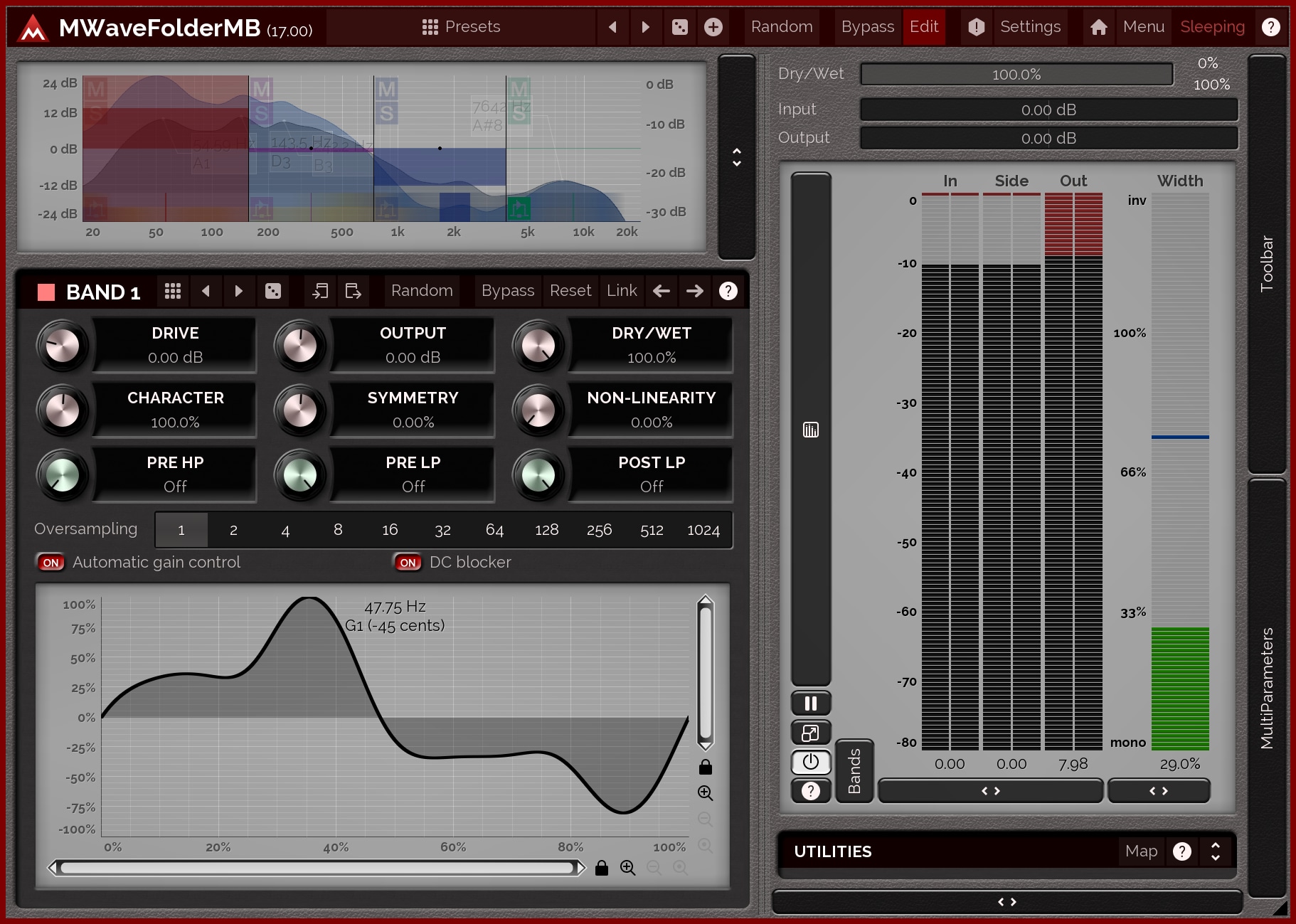The height and width of the screenshot is (924, 1296).
Task: Click the random dice icon in the top bar
Action: pyautogui.click(x=679, y=27)
